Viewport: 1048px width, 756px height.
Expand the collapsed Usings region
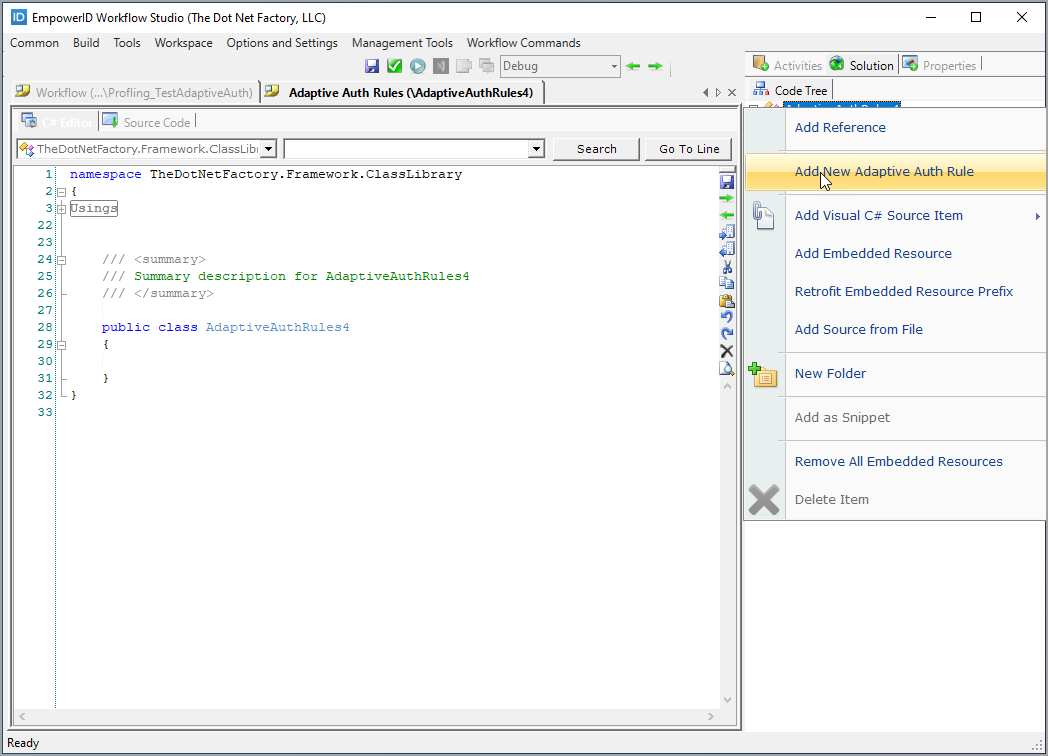pos(62,208)
